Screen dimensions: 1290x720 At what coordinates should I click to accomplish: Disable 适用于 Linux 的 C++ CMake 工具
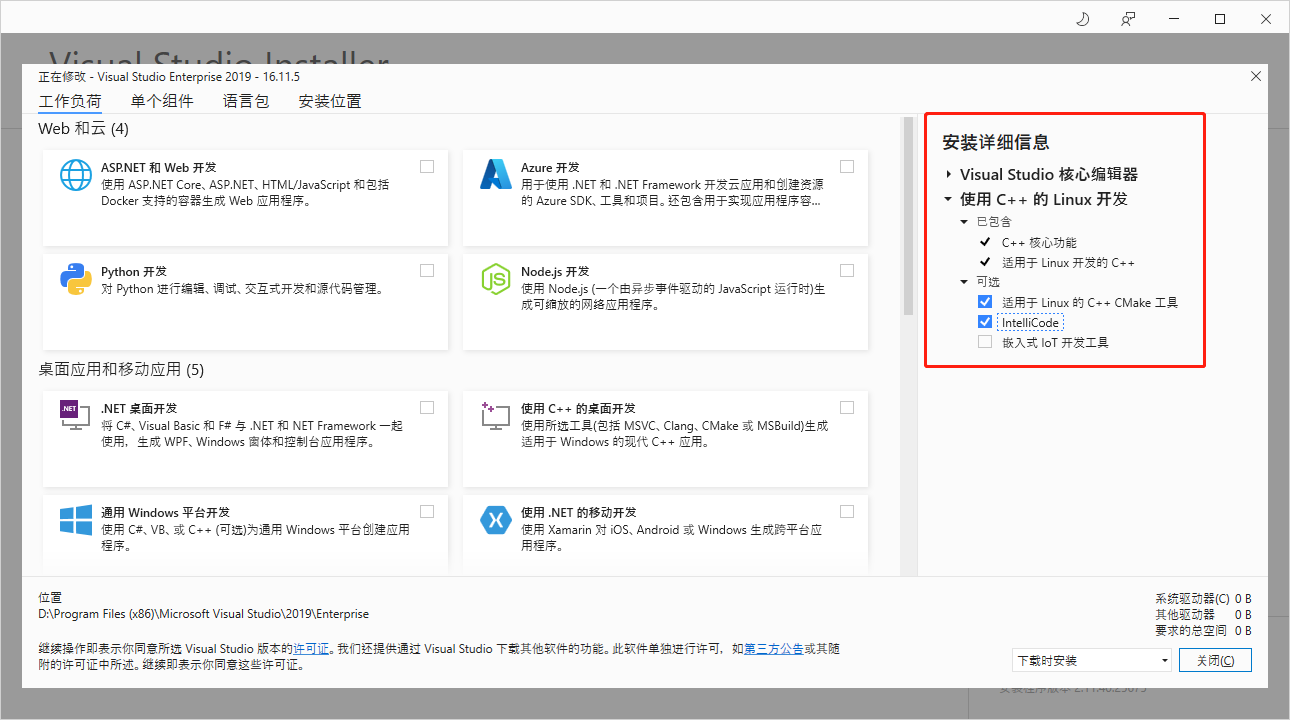coord(985,302)
